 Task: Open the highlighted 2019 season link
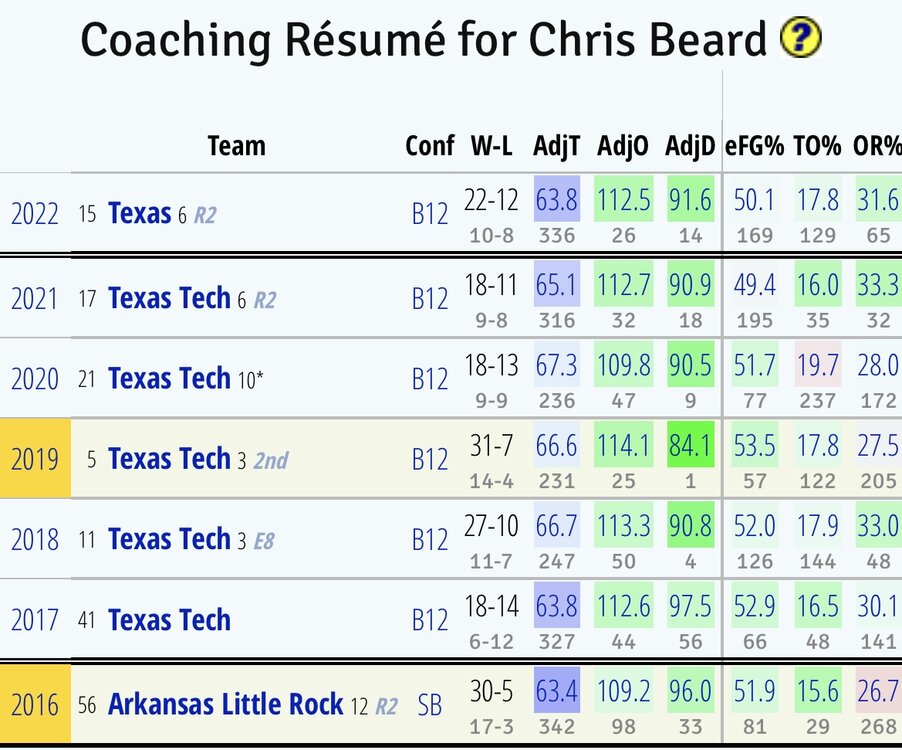pyautogui.click(x=35, y=459)
